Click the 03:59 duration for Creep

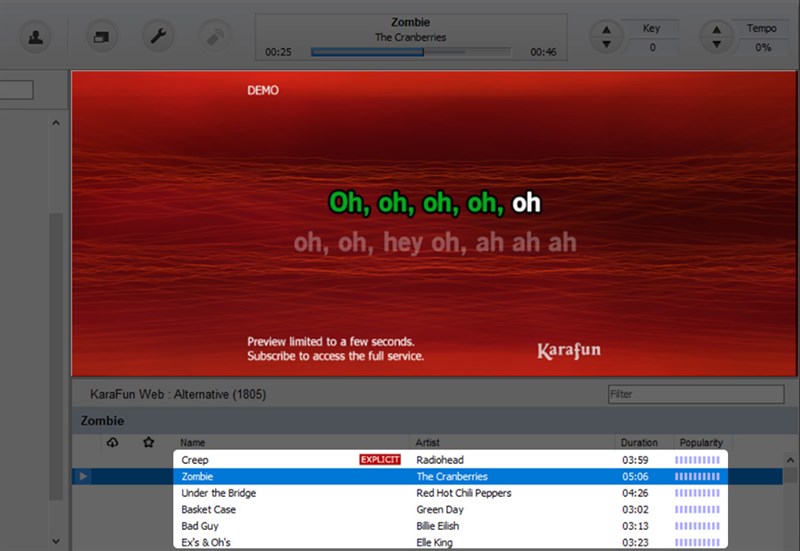[x=635, y=460]
